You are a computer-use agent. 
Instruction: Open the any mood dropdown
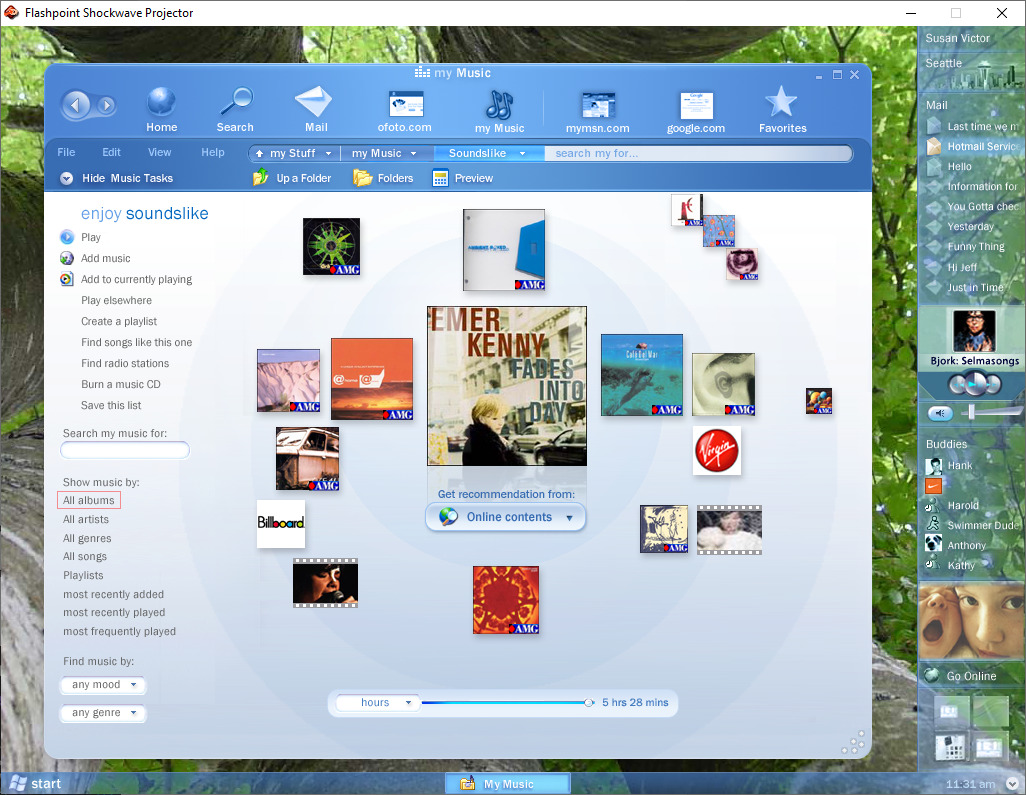[103, 684]
